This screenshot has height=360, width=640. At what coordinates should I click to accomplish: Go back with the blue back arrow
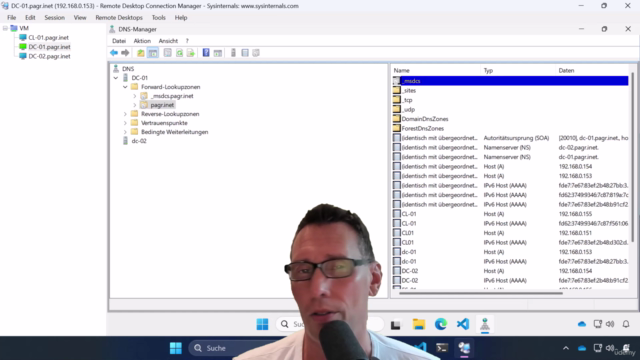pyautogui.click(x=114, y=53)
